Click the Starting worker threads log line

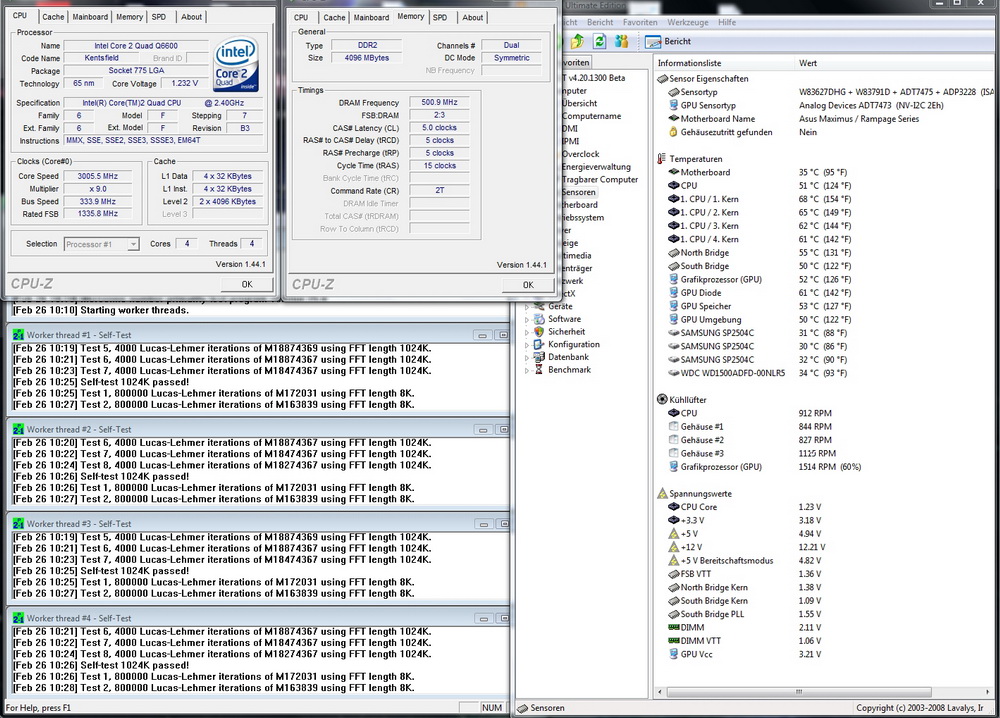[101, 311]
